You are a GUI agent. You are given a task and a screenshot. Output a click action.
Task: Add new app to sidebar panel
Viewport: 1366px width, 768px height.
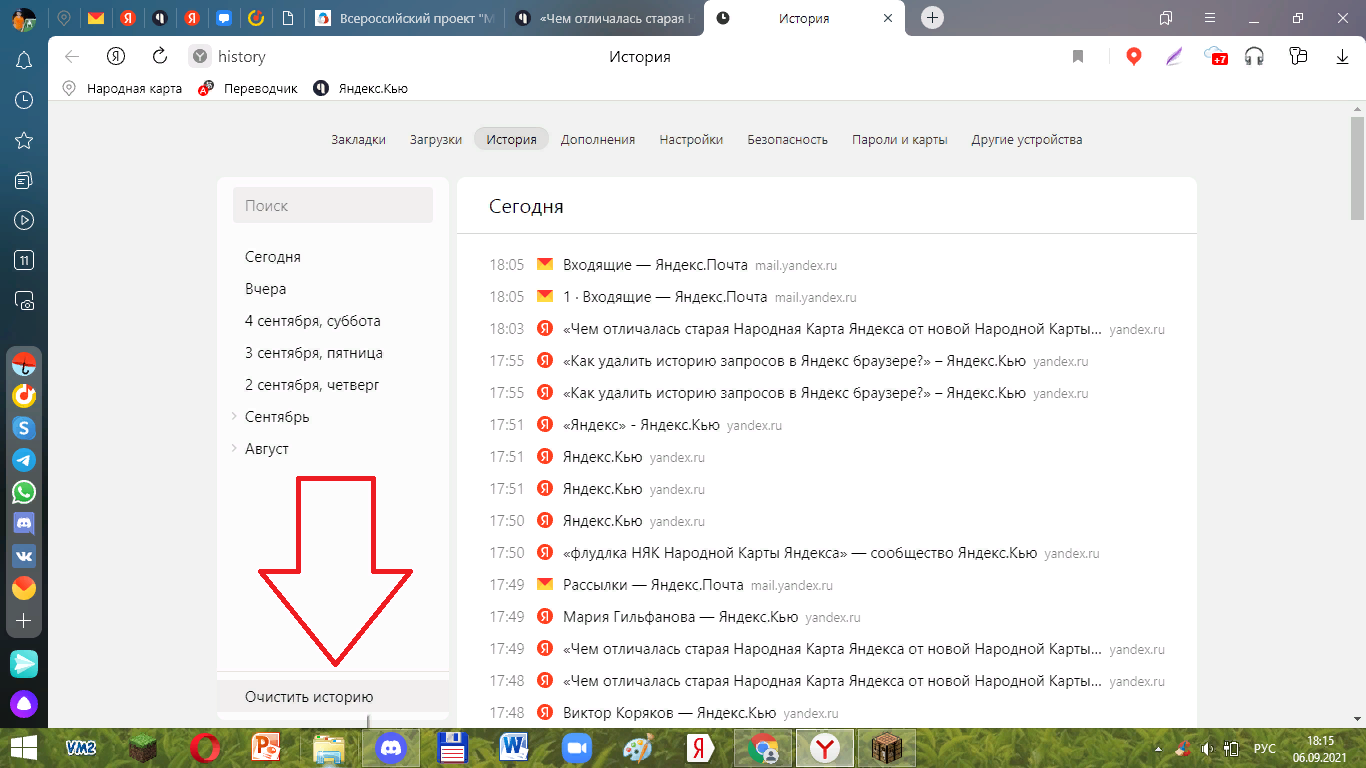coord(24,621)
